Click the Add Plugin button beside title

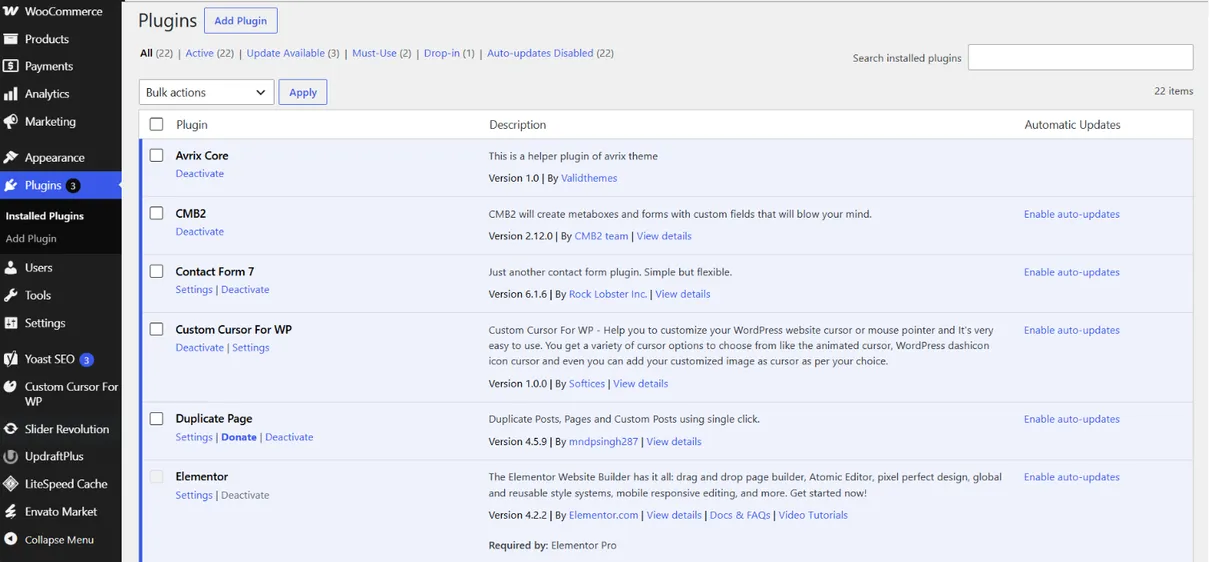(241, 21)
